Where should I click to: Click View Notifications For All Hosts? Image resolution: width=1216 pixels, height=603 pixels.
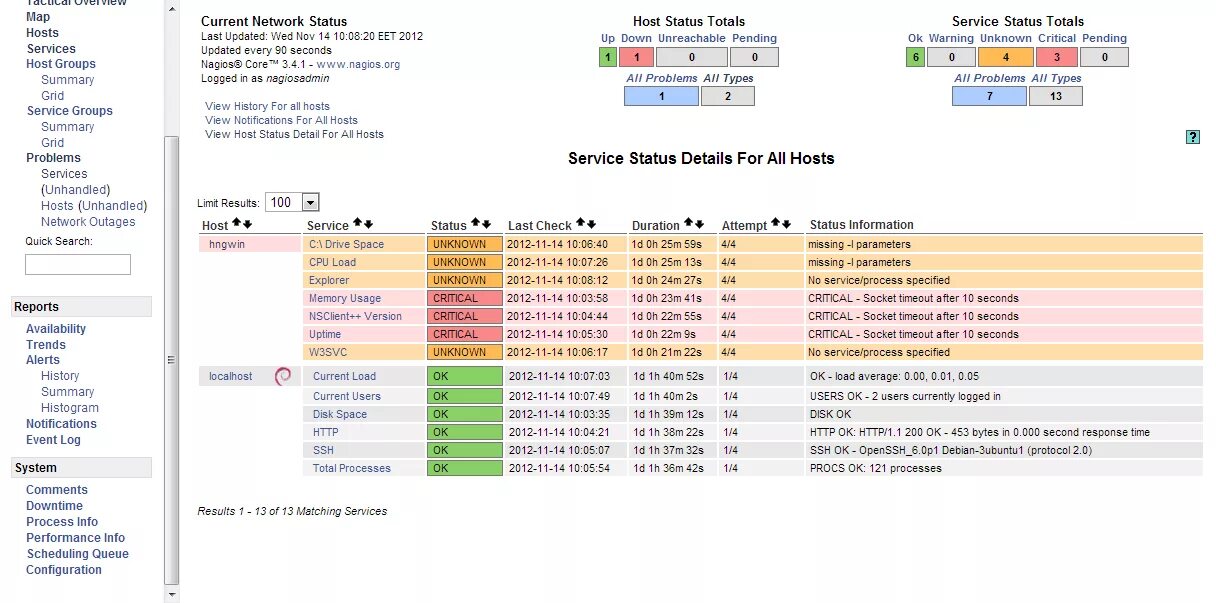click(281, 120)
